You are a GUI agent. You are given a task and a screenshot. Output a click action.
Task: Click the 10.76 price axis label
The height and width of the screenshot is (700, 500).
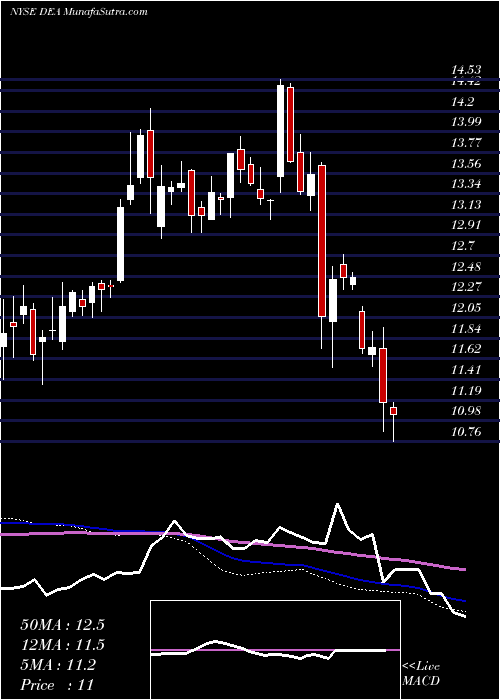tap(466, 432)
